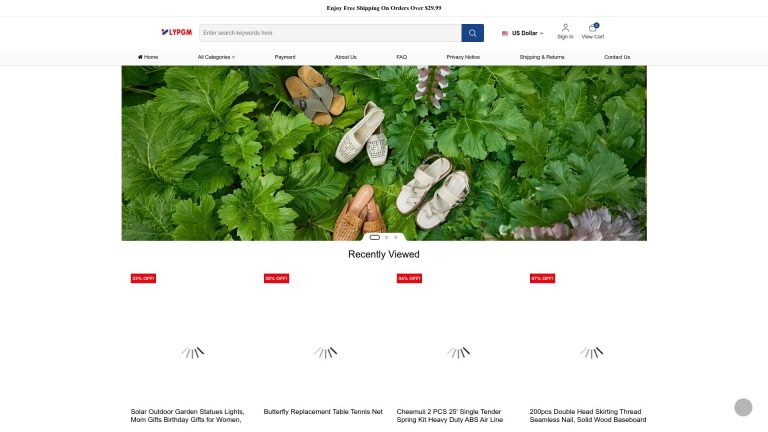Open the View Cart bag icon

coord(593,28)
